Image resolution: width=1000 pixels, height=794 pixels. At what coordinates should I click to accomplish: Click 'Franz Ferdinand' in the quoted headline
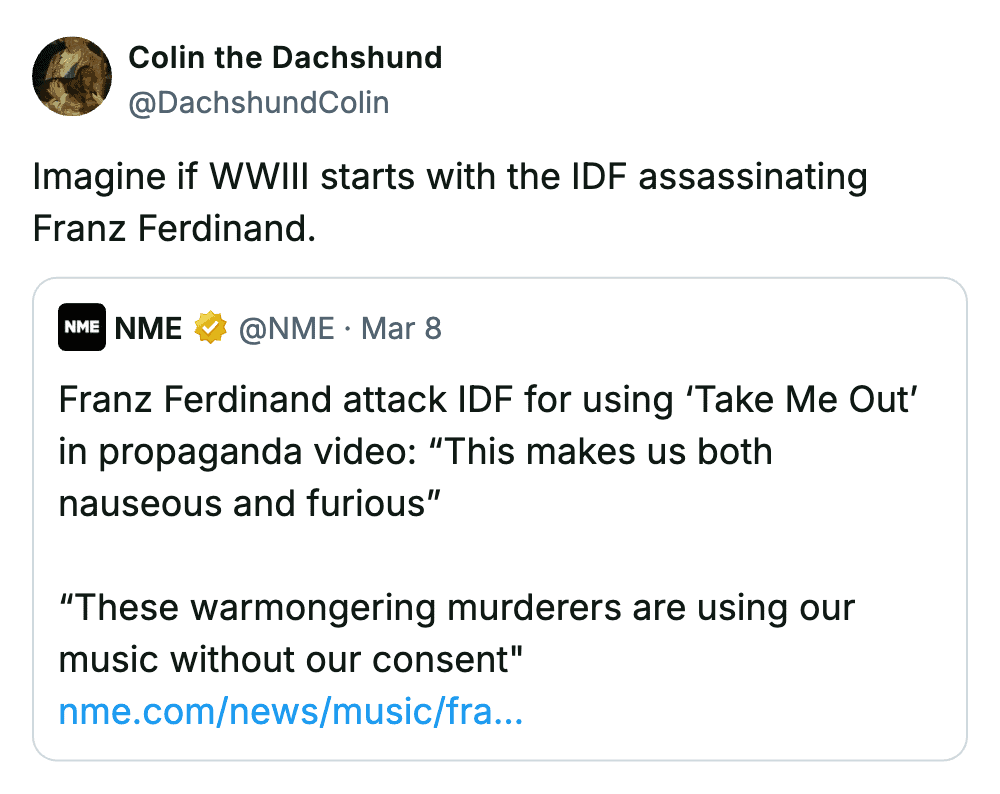click(x=175, y=399)
